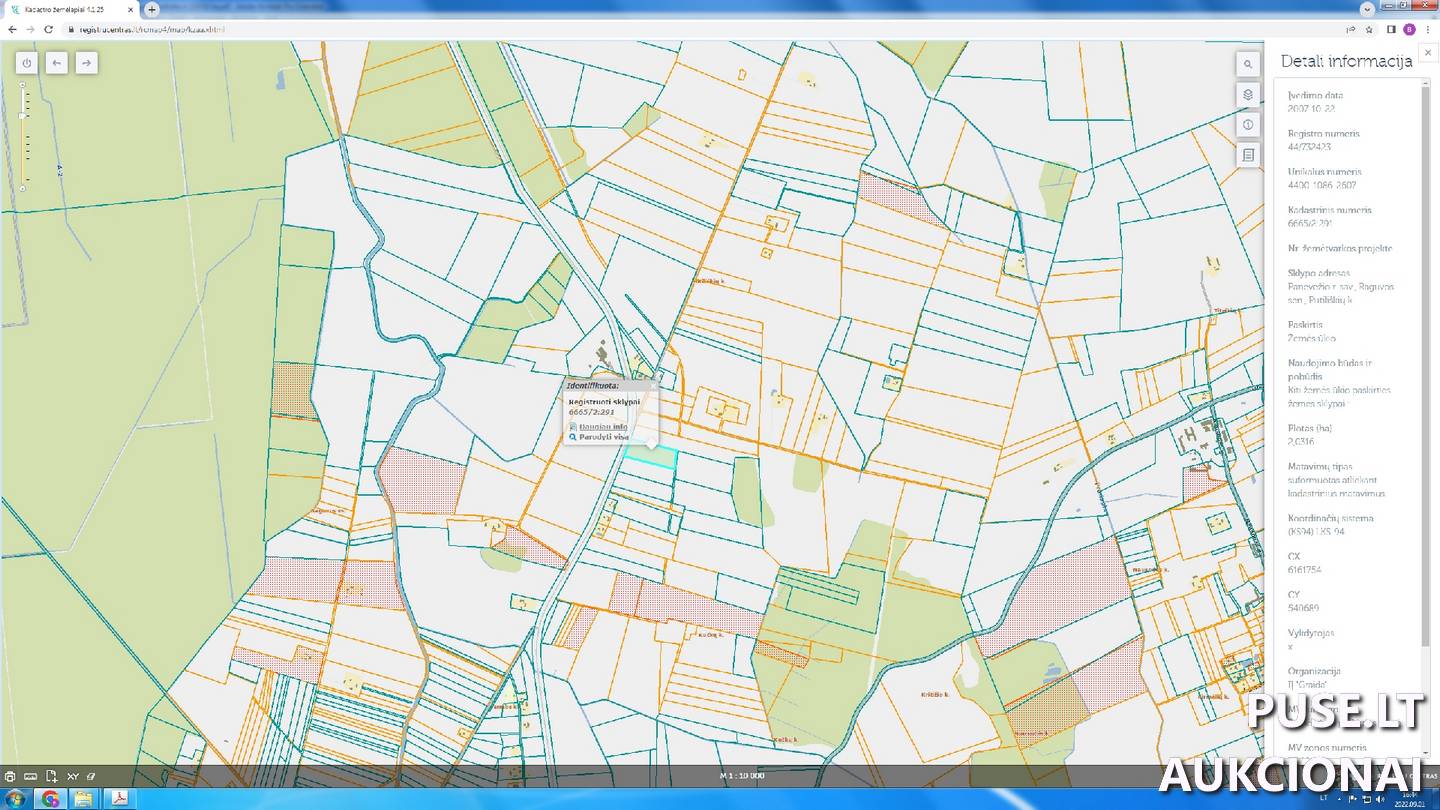Screen dimensions: 1440x810
Task: Go to previous map extent arrow
Action: point(57,63)
